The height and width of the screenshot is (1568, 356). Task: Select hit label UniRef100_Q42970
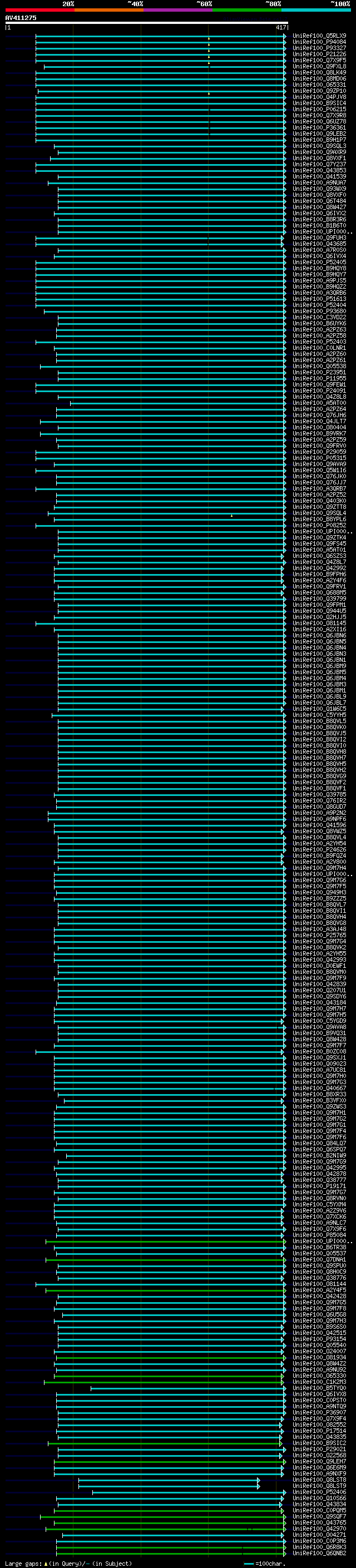[x=319, y=1529]
